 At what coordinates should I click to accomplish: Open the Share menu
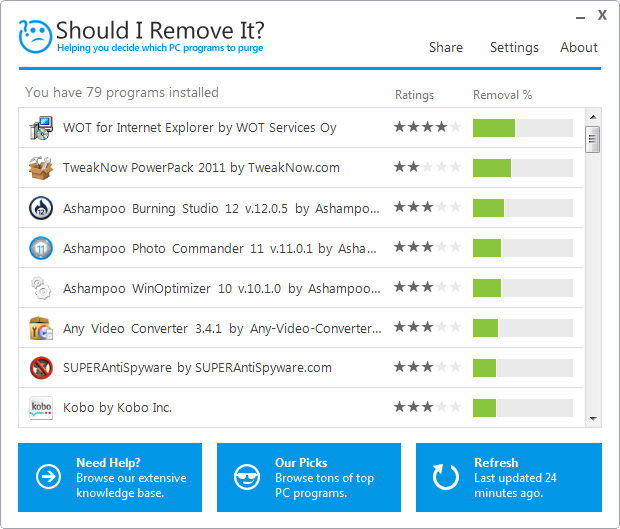446,47
